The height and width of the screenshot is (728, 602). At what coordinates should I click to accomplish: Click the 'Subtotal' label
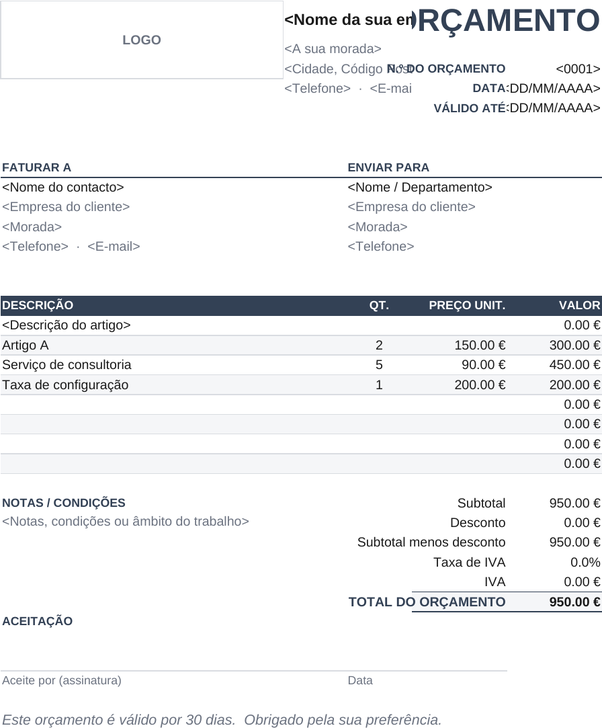coord(481,503)
